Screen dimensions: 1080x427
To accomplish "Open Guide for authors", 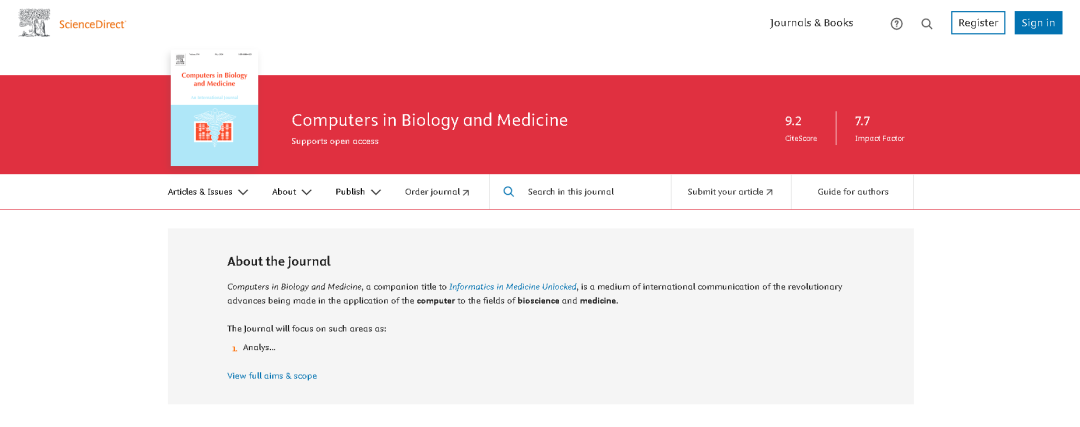I will 853,192.
